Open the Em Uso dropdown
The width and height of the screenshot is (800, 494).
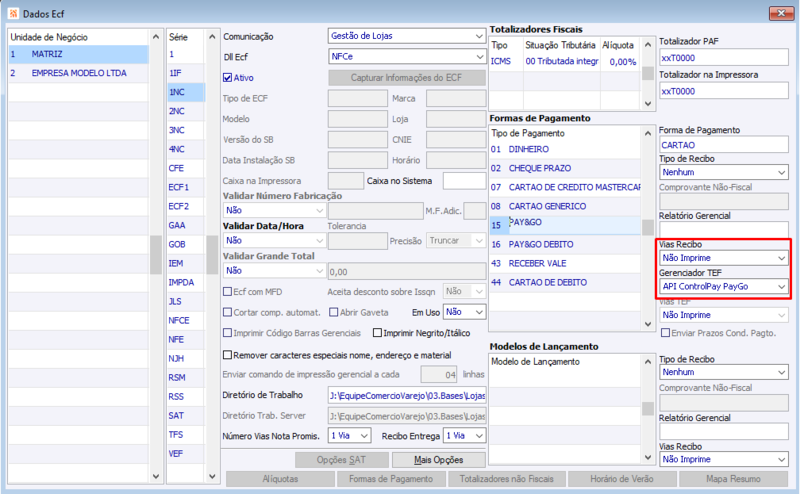[464, 312]
